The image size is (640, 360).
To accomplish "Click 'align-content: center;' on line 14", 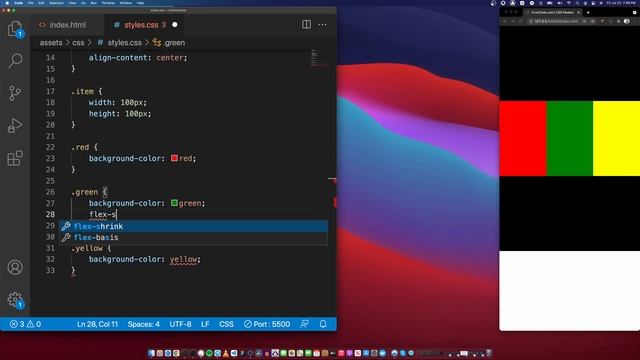I will (138, 58).
